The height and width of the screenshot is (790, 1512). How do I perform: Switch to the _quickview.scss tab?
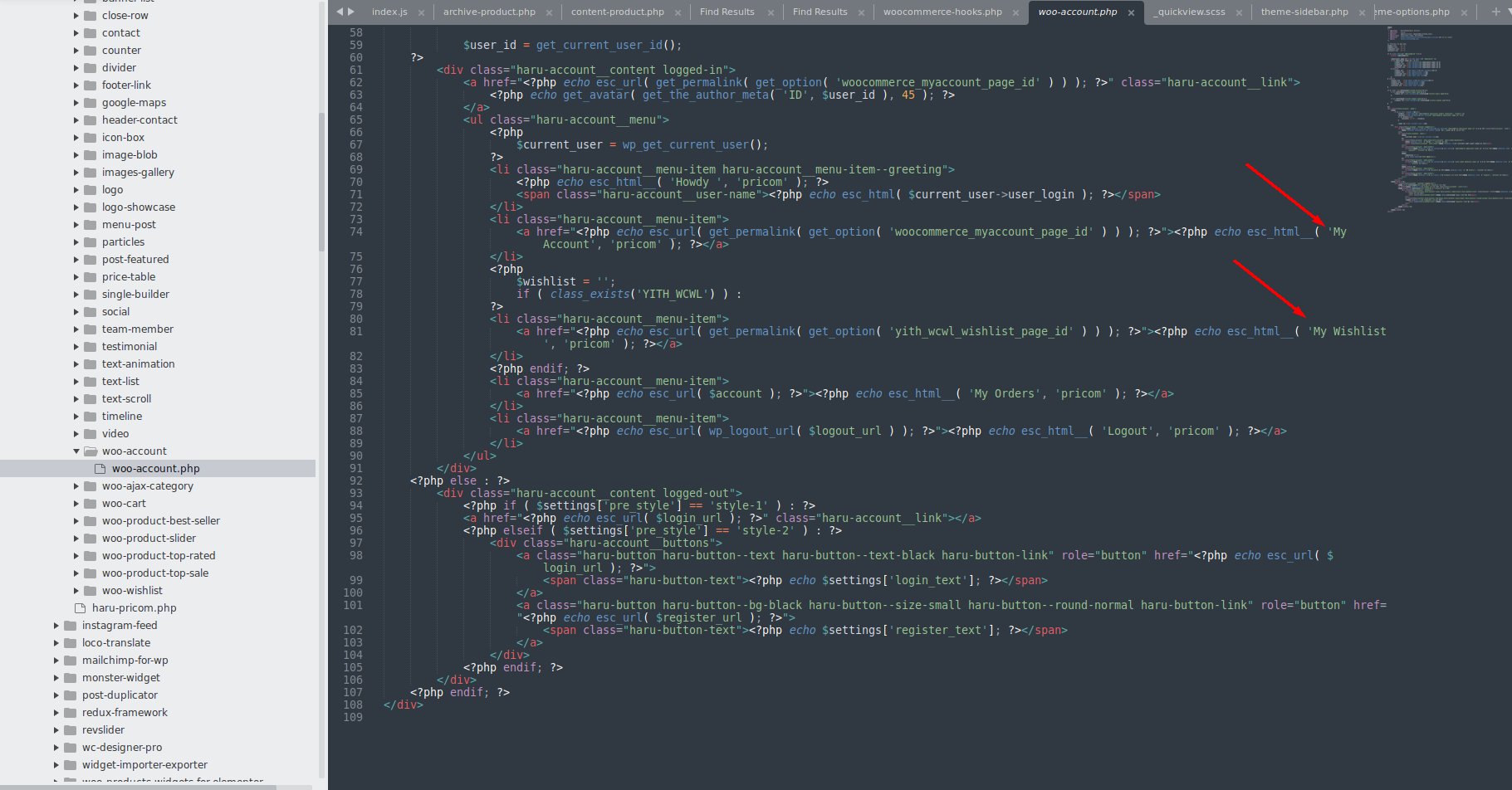[x=1191, y=12]
